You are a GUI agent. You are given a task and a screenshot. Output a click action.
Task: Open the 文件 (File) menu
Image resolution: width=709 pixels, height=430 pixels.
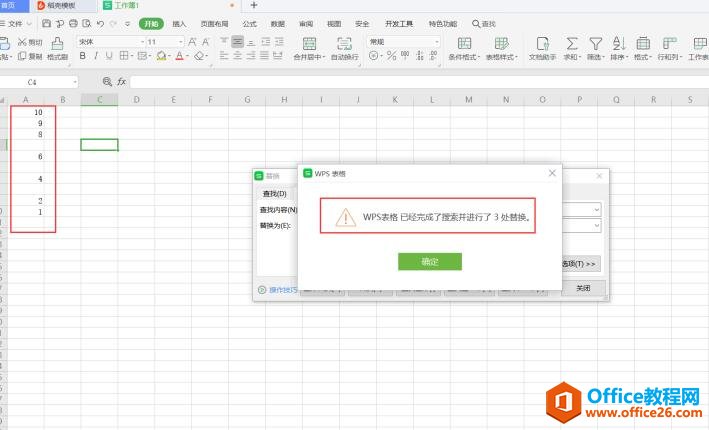(15, 24)
